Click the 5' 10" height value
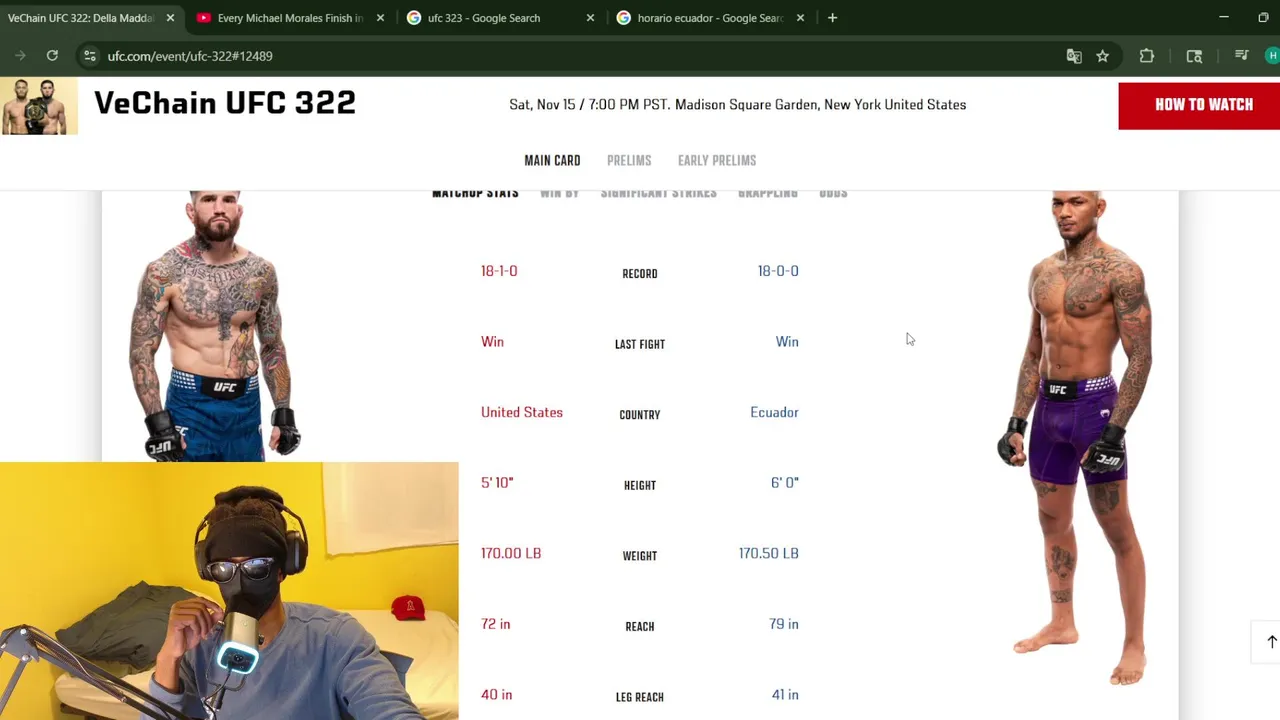 (x=497, y=483)
